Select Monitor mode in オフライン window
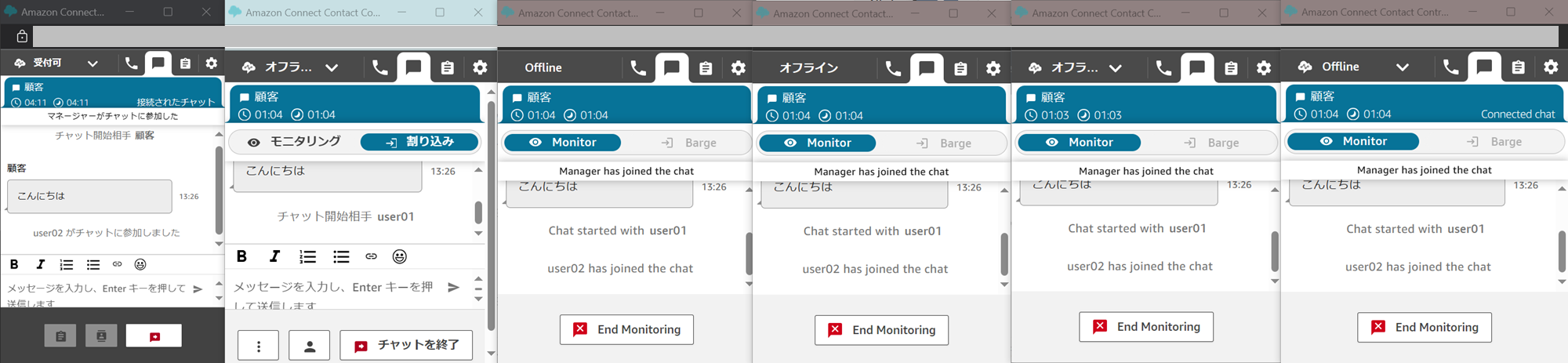The height and width of the screenshot is (363, 1568). coord(817,143)
